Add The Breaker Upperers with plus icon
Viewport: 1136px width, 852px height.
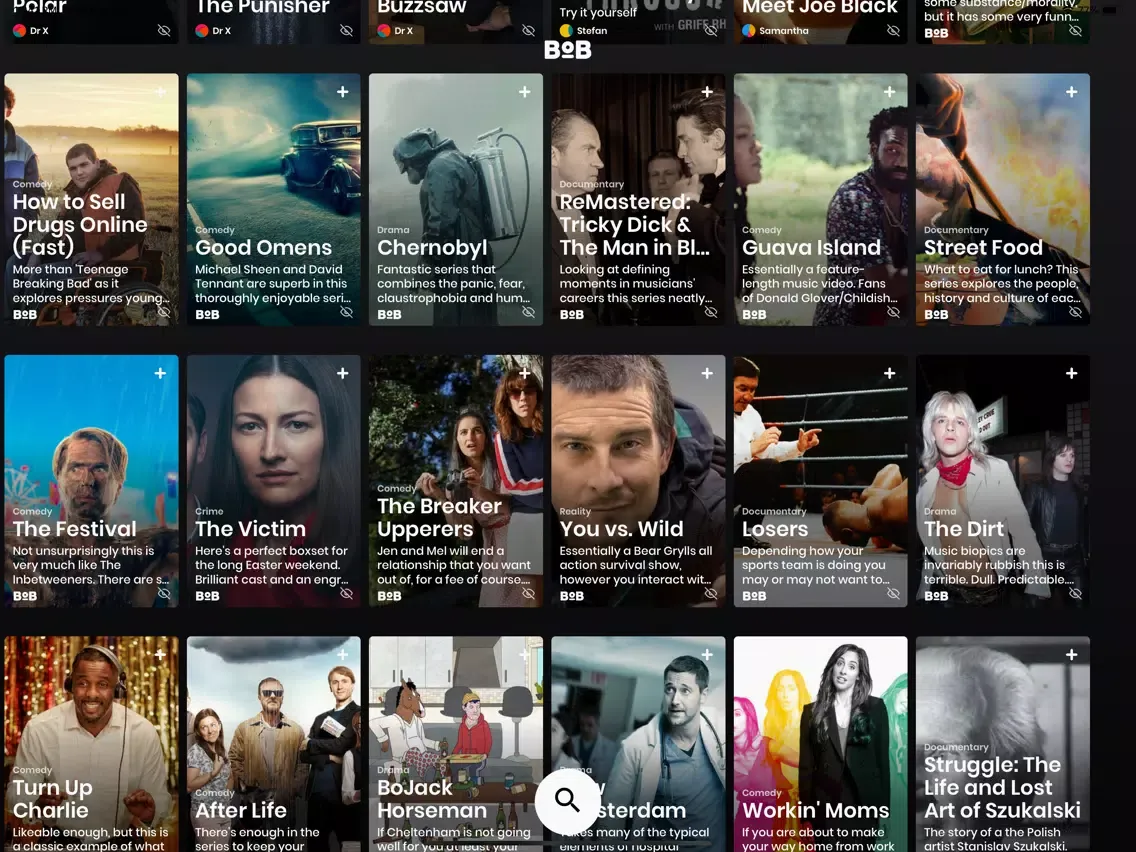coord(525,373)
